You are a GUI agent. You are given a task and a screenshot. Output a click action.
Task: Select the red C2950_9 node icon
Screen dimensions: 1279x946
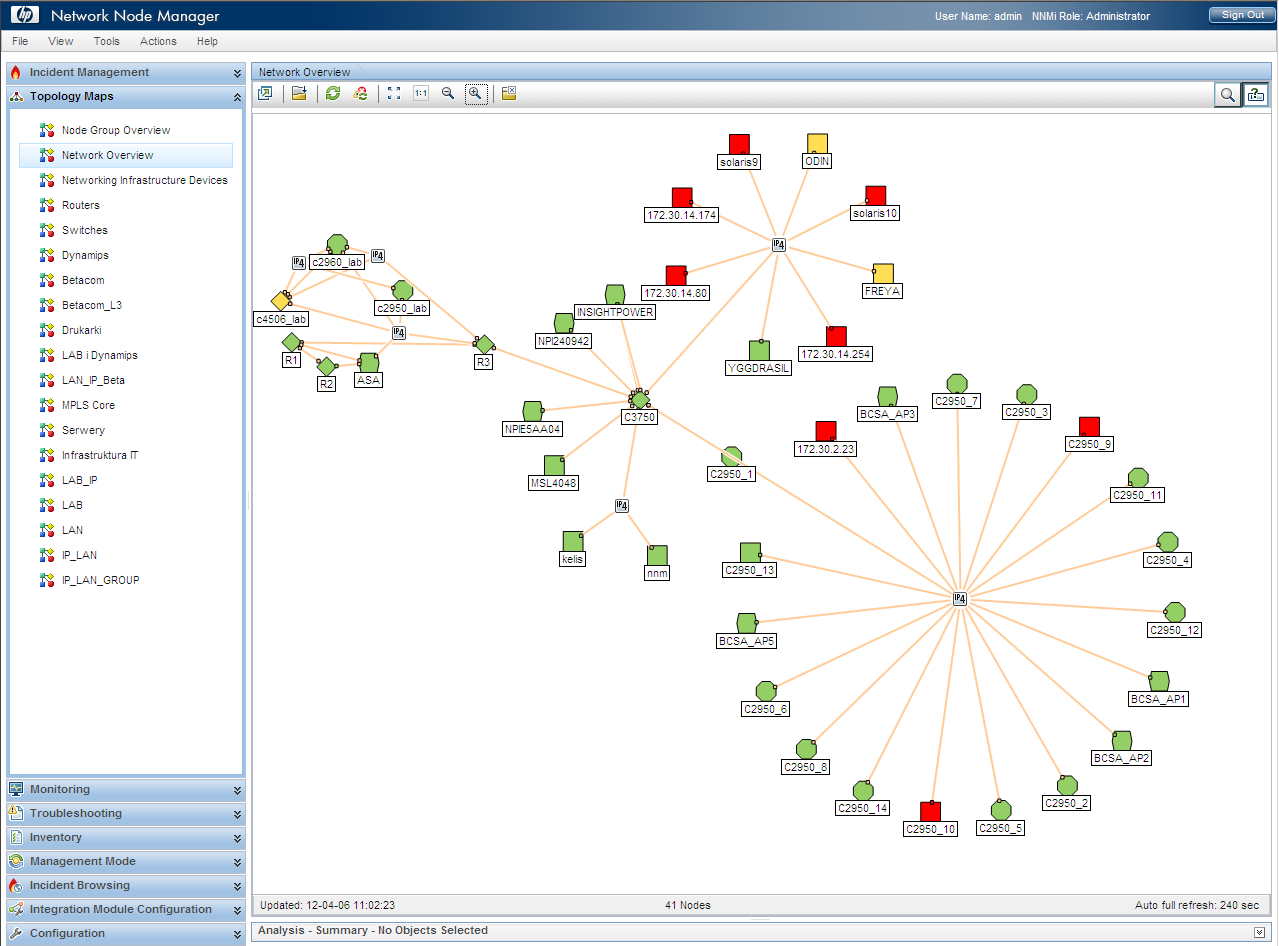click(1089, 427)
